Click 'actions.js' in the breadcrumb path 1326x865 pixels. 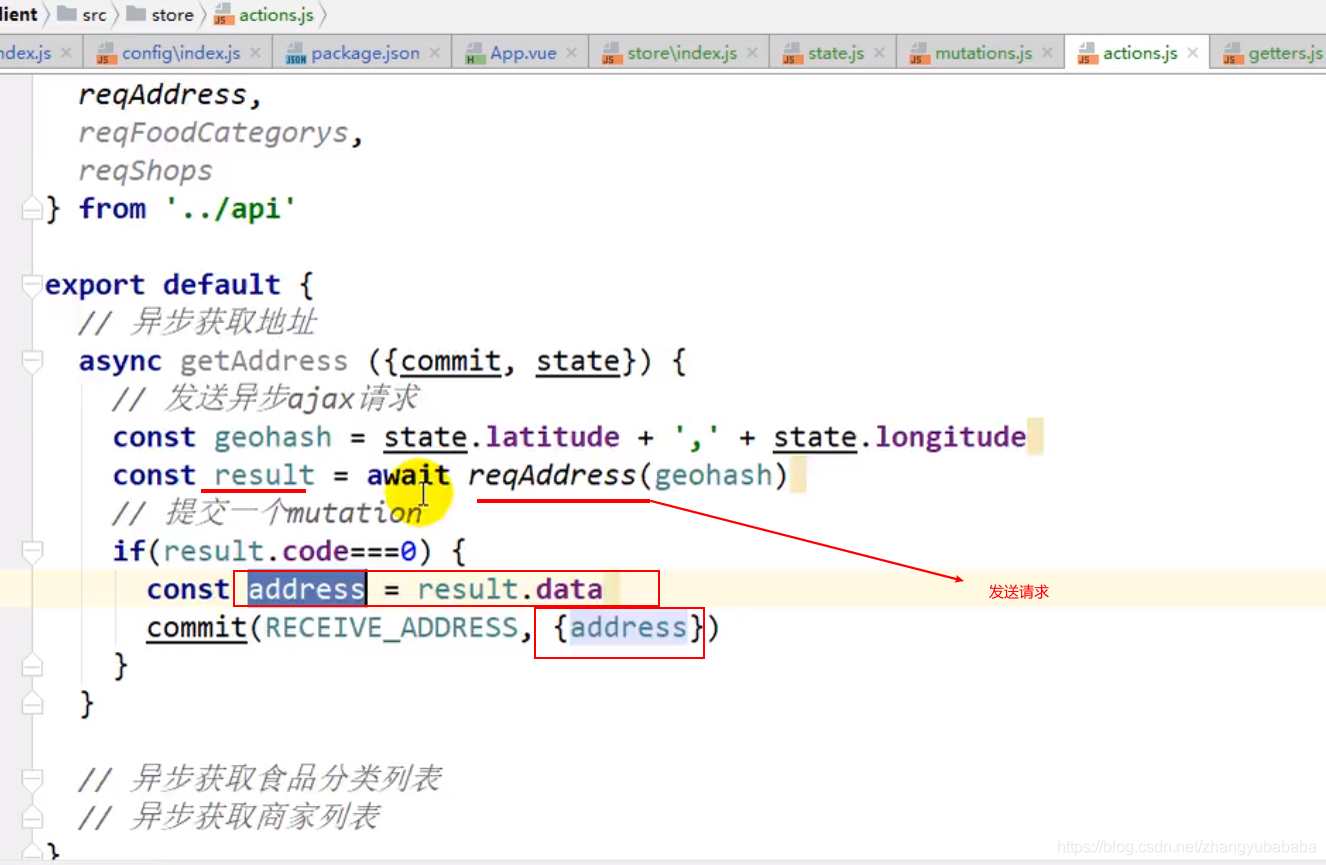pos(275,15)
